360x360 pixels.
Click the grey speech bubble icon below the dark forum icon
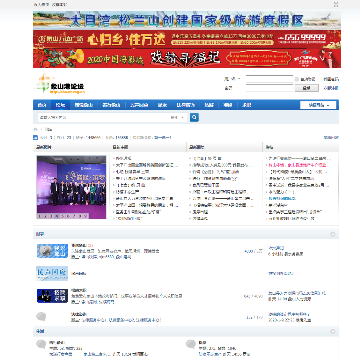click(x=41, y=316)
